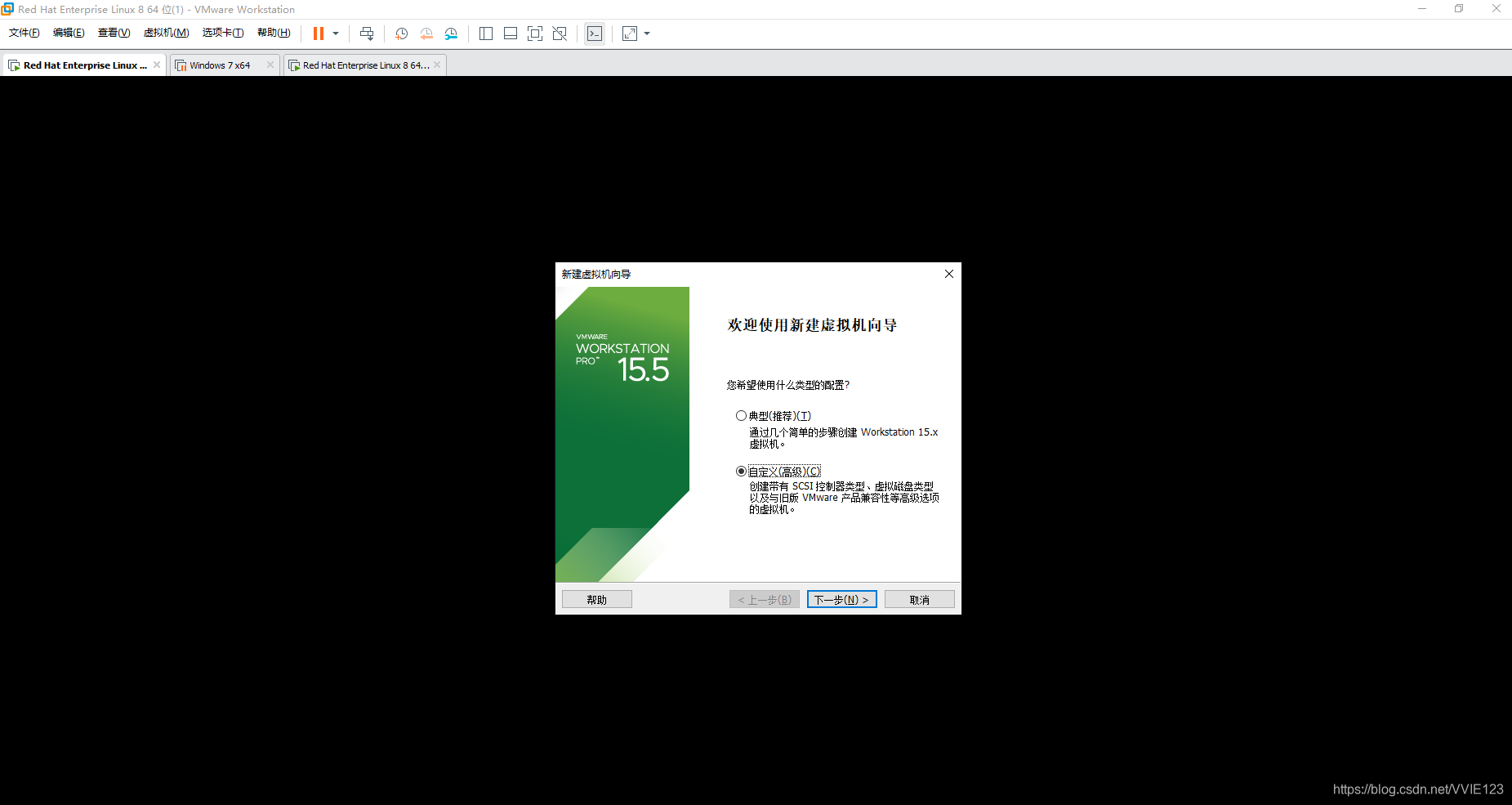1512x805 pixels.
Task: Open the snapshot manager icon
Action: pos(451,34)
